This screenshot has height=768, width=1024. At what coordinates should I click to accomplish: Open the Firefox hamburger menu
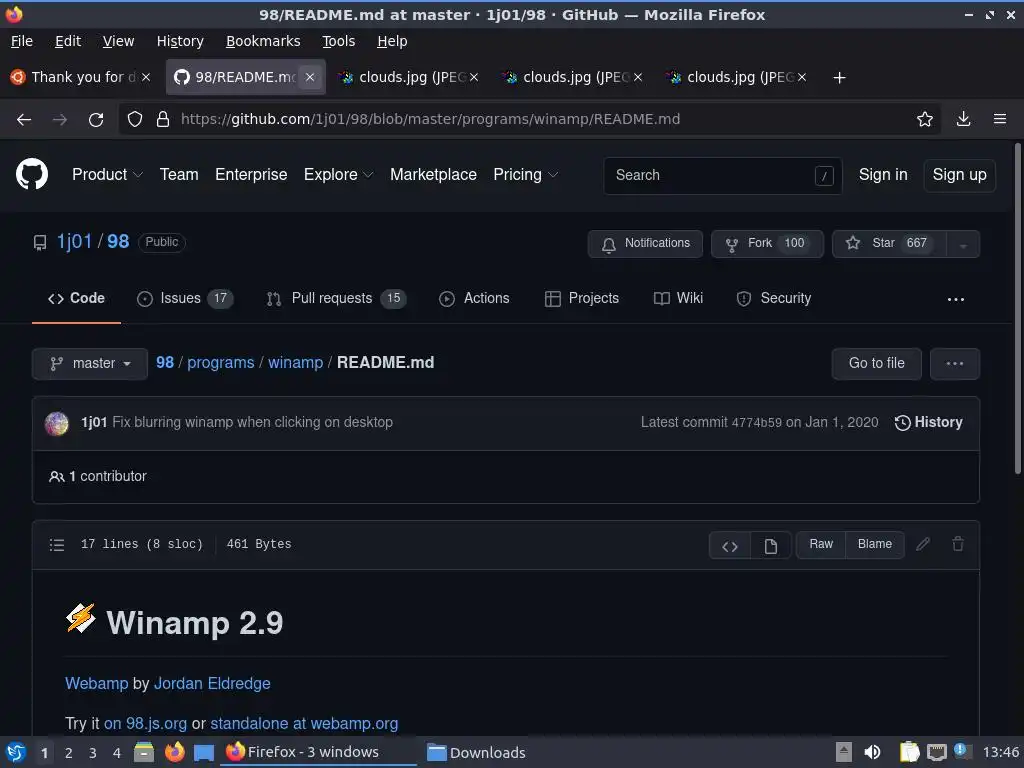coord(1000,119)
